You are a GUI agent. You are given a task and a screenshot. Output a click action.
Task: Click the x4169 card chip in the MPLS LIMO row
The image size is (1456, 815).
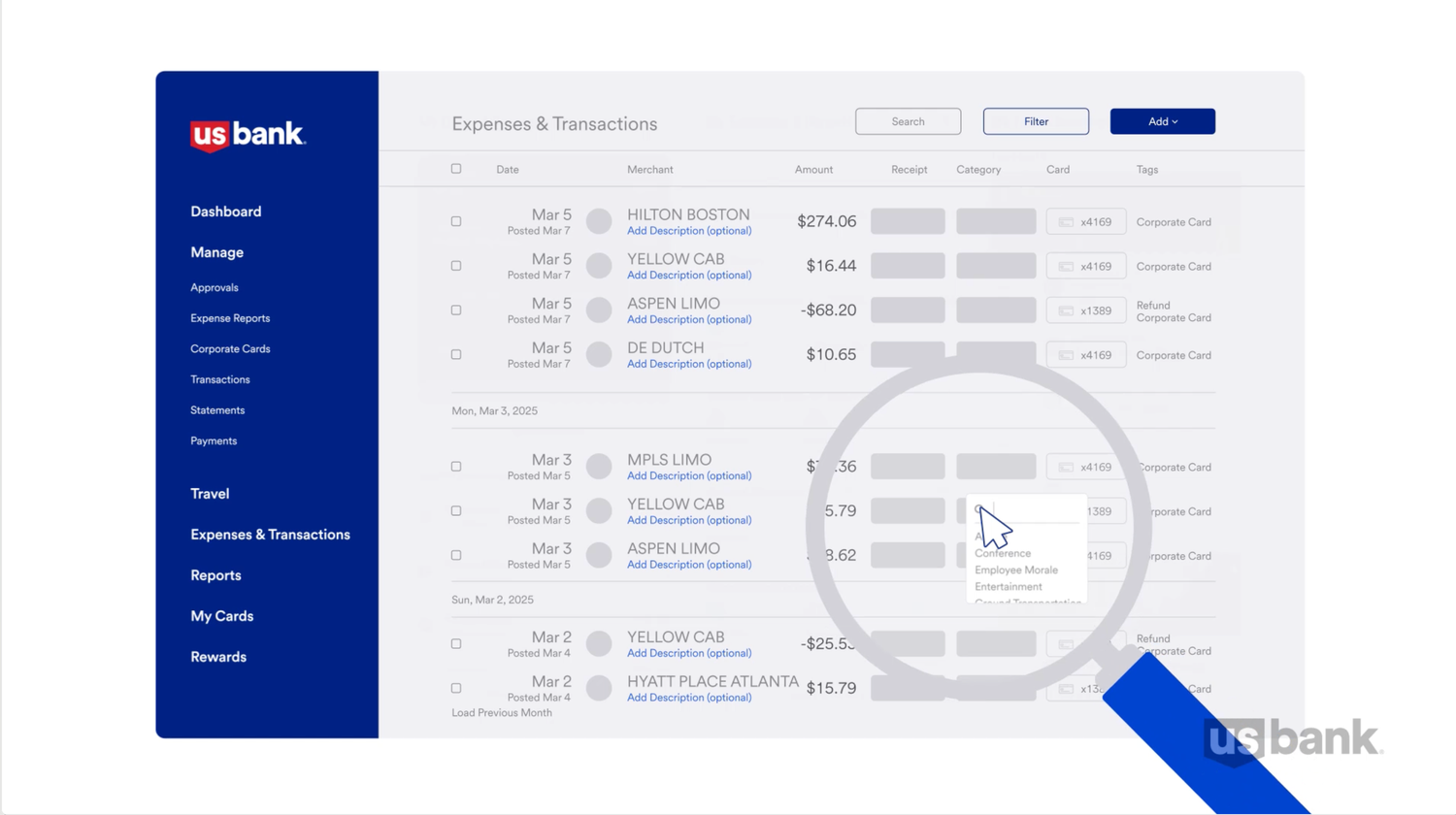point(1086,468)
